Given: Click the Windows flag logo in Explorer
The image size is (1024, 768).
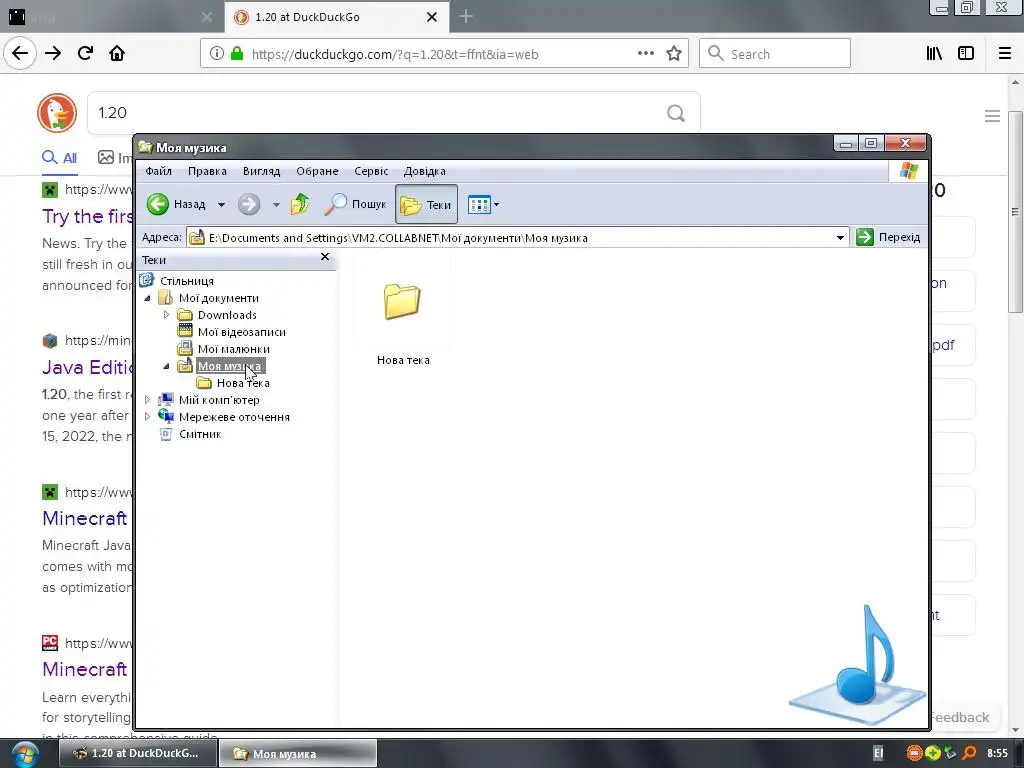Looking at the screenshot, I should pos(908,171).
